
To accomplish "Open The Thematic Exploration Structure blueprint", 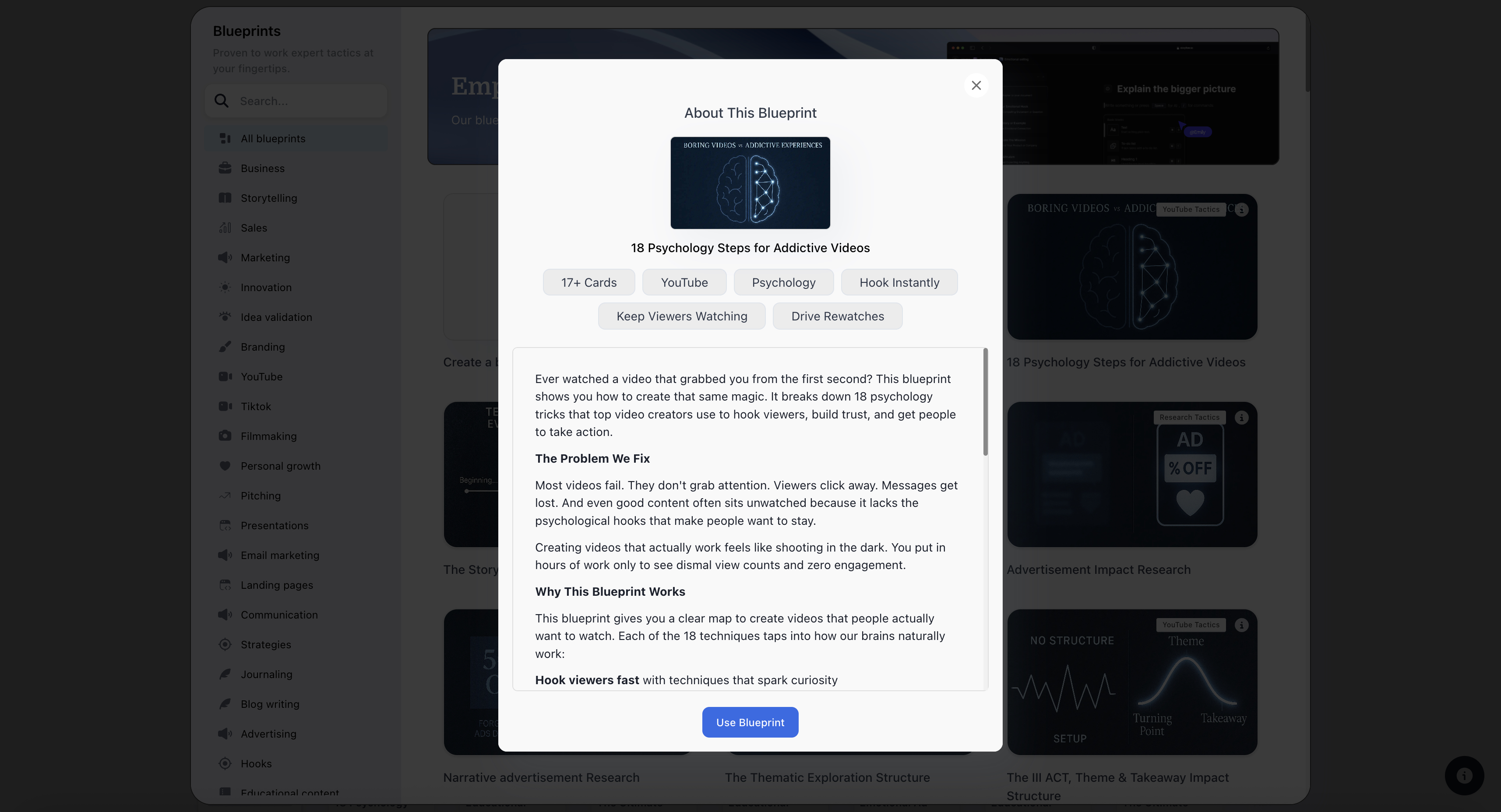I will tap(827, 777).
